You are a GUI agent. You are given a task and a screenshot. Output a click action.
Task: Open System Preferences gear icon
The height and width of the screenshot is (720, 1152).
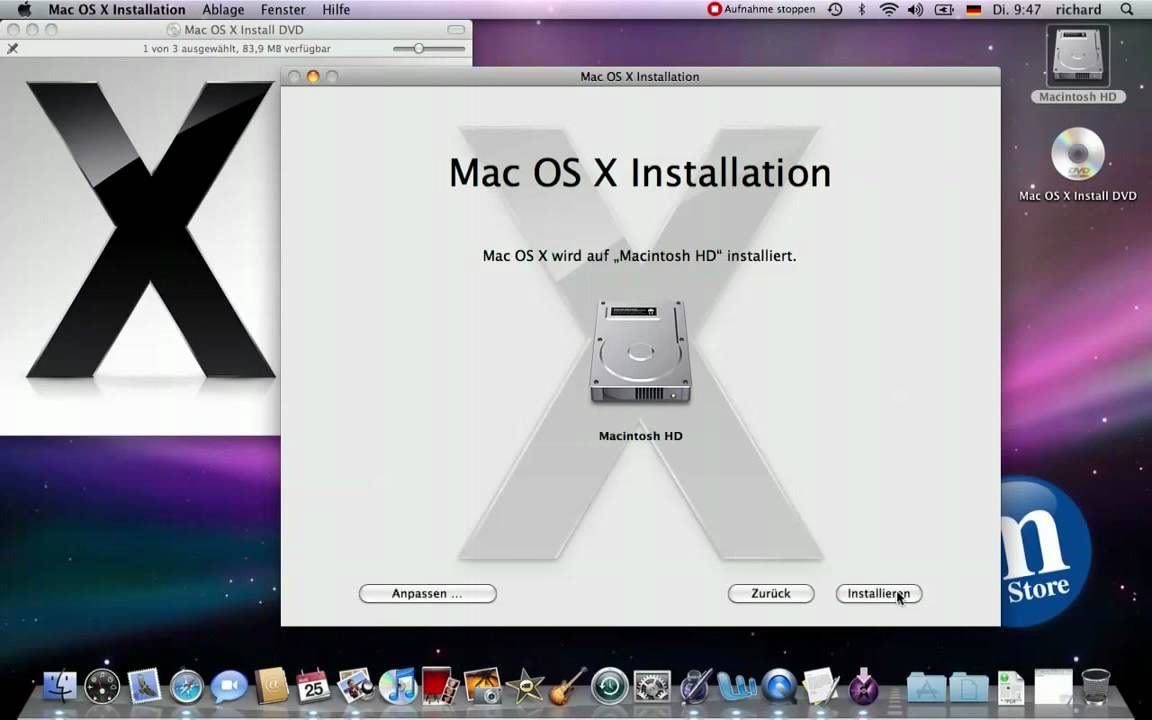pyautogui.click(x=652, y=687)
